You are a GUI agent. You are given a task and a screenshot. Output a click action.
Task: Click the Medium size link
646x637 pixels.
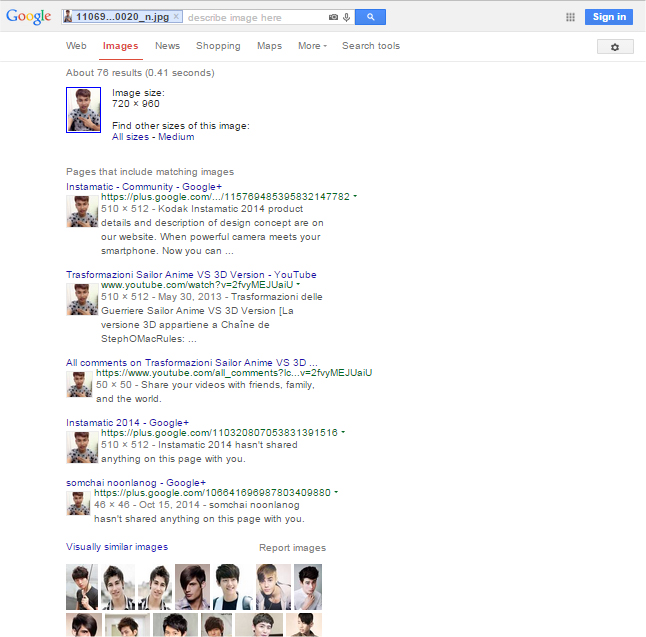click(x=176, y=137)
